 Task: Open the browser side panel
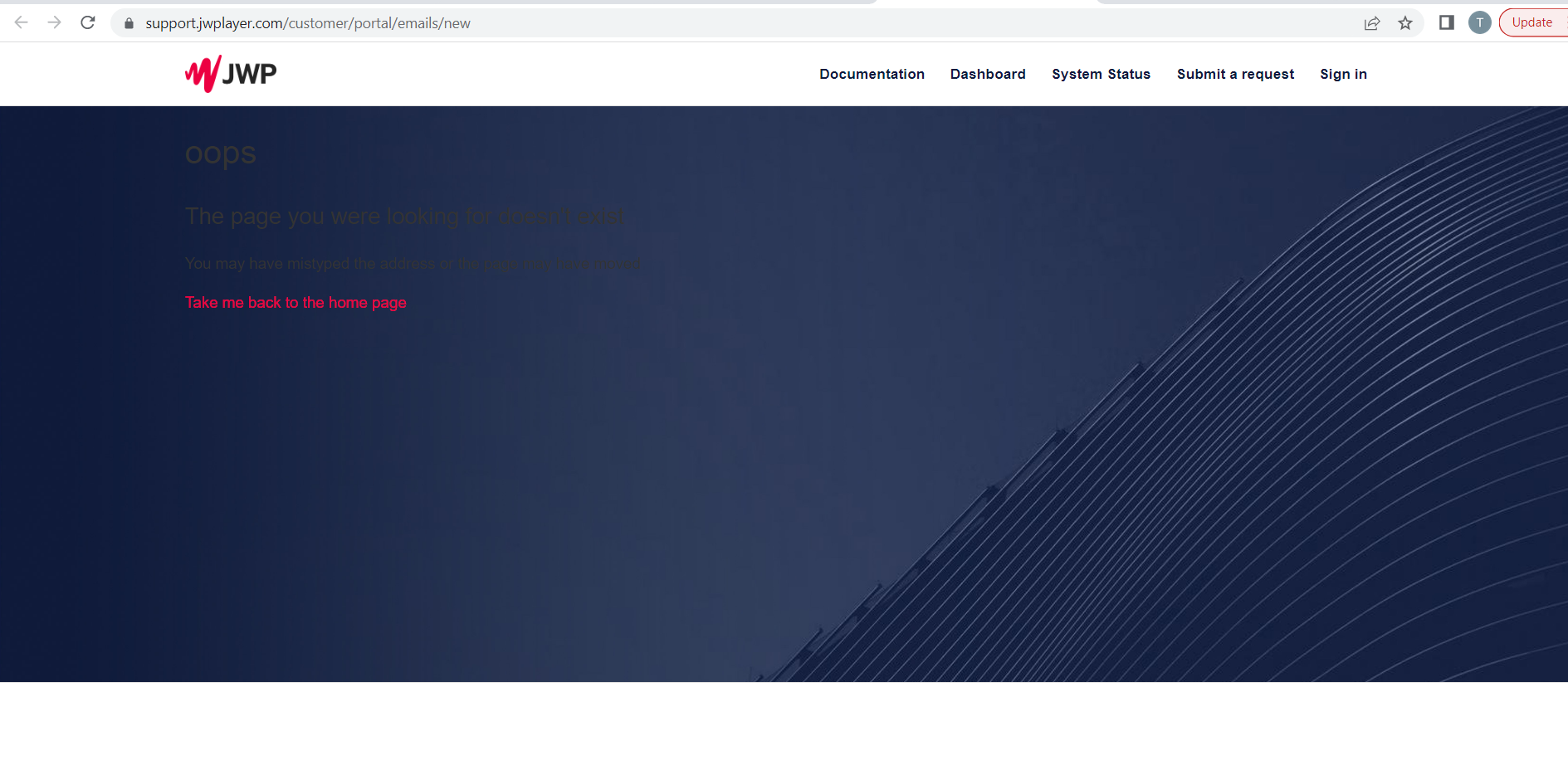[x=1447, y=22]
